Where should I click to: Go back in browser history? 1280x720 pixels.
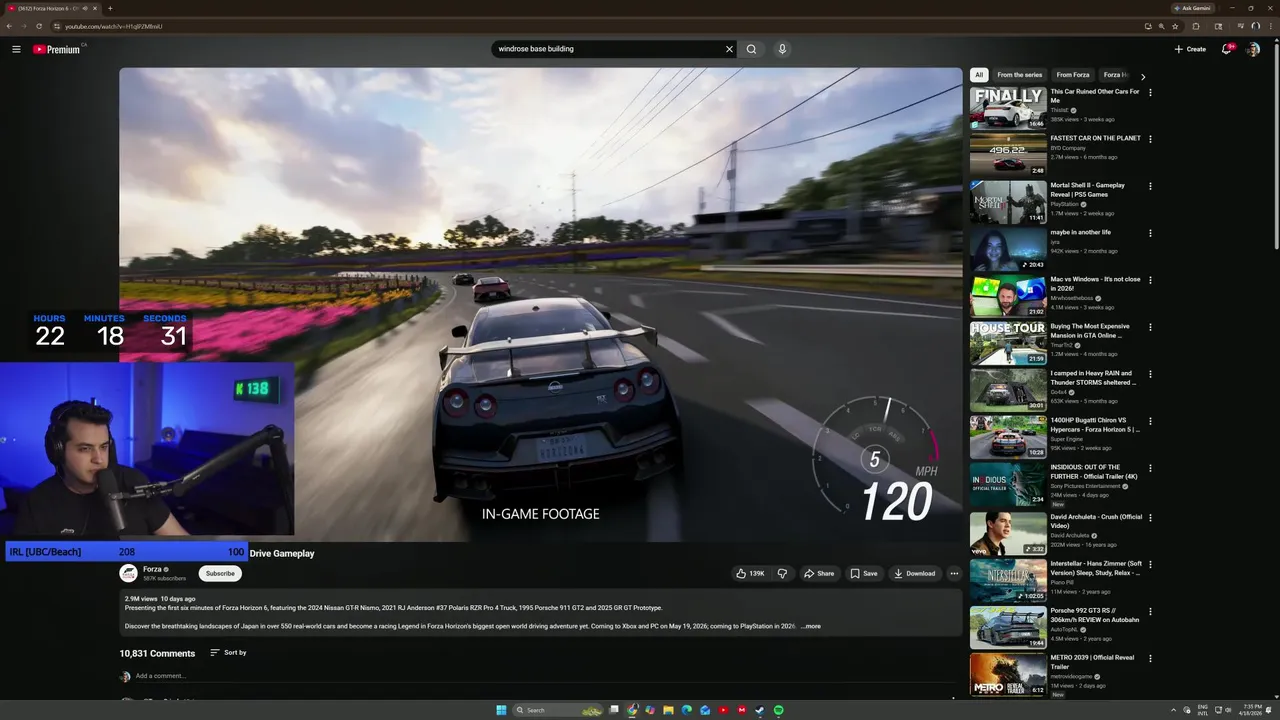[9, 26]
